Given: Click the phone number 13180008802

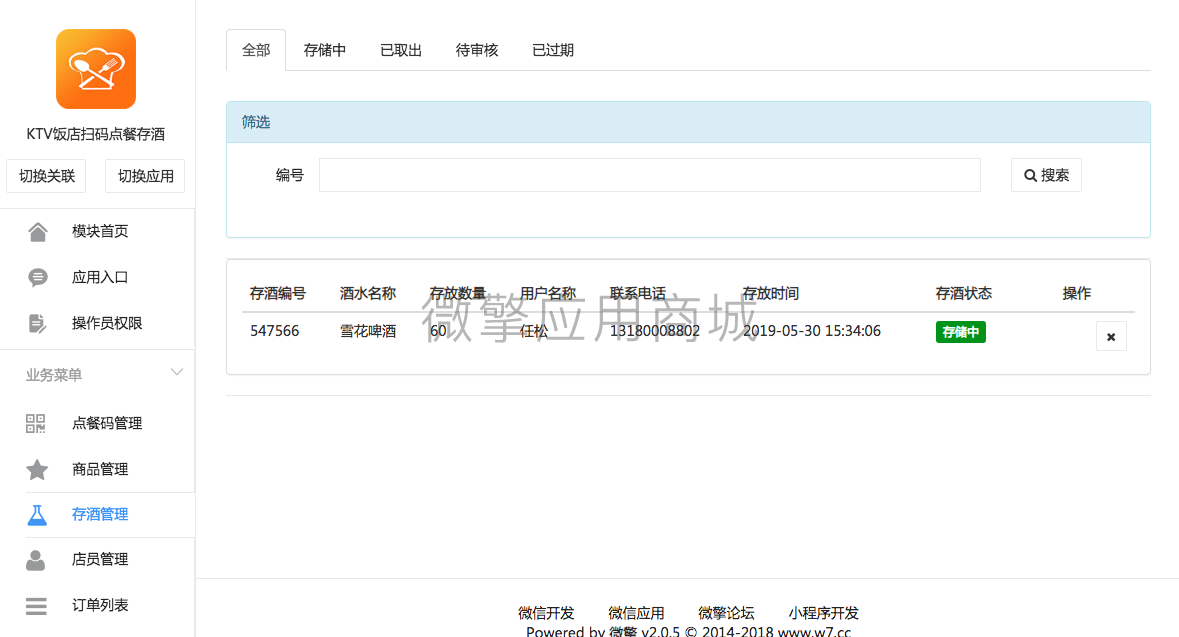Looking at the screenshot, I should 655,331.
